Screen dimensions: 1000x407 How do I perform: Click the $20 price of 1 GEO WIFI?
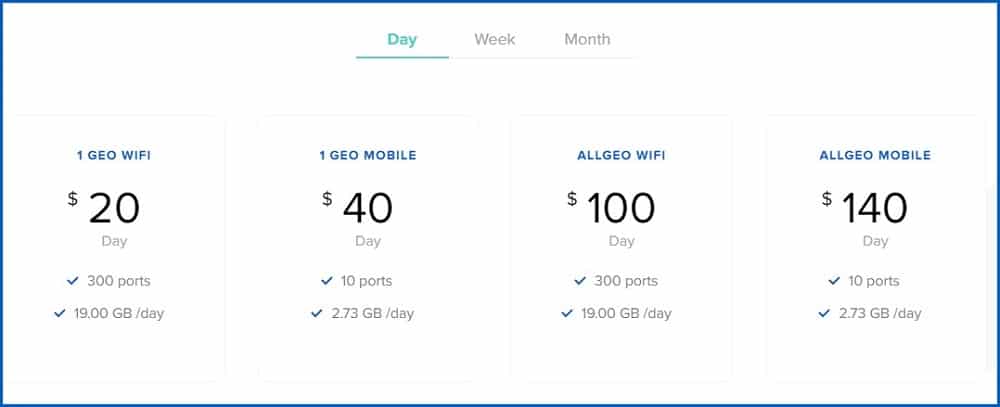pyautogui.click(x=104, y=207)
